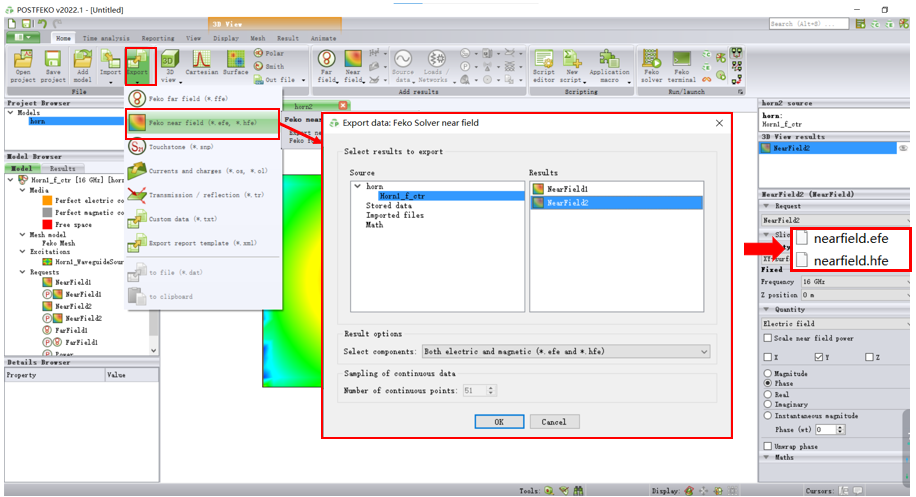Click the continuous points stepper
The height and width of the screenshot is (497, 916).
[x=491, y=390]
